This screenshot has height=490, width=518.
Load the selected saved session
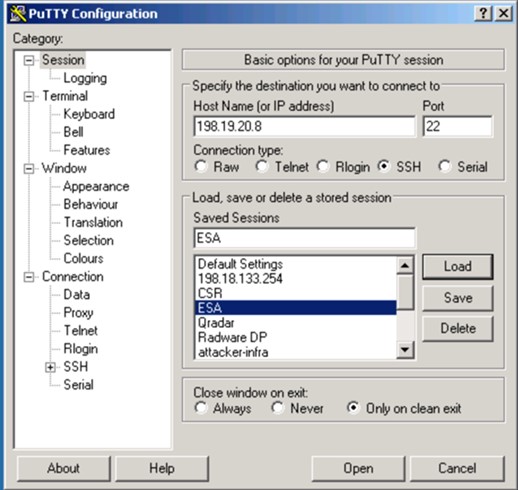pos(458,266)
